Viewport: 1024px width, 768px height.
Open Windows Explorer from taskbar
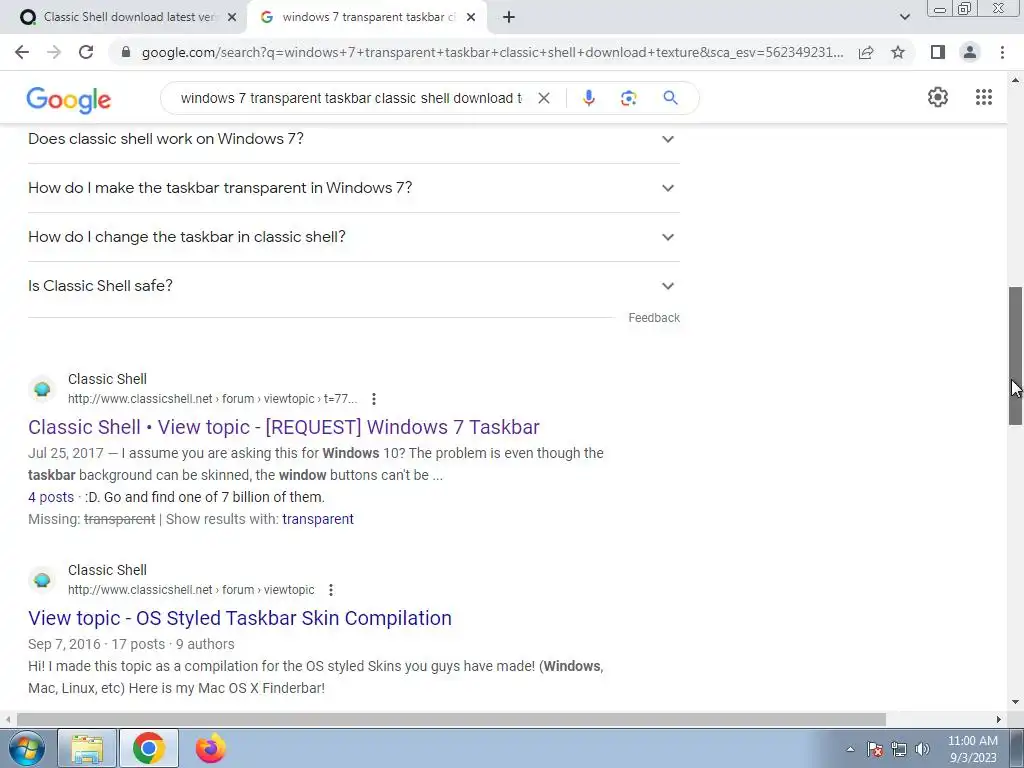87,748
